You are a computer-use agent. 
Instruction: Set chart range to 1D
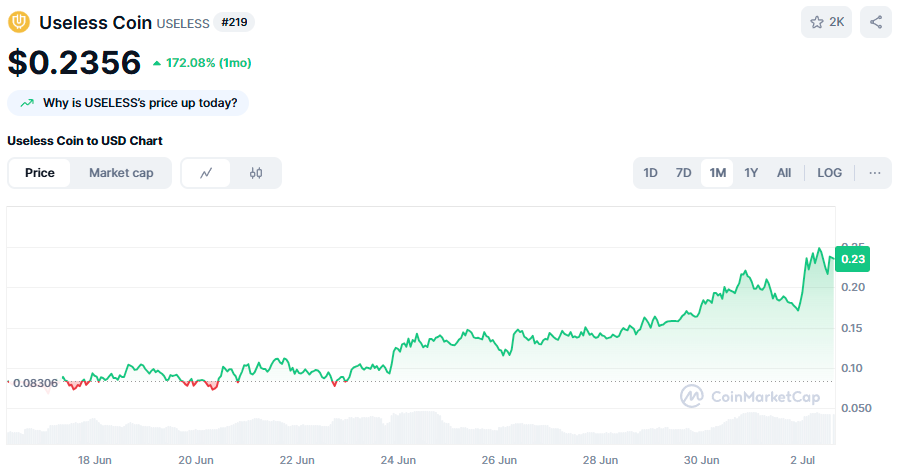(650, 173)
